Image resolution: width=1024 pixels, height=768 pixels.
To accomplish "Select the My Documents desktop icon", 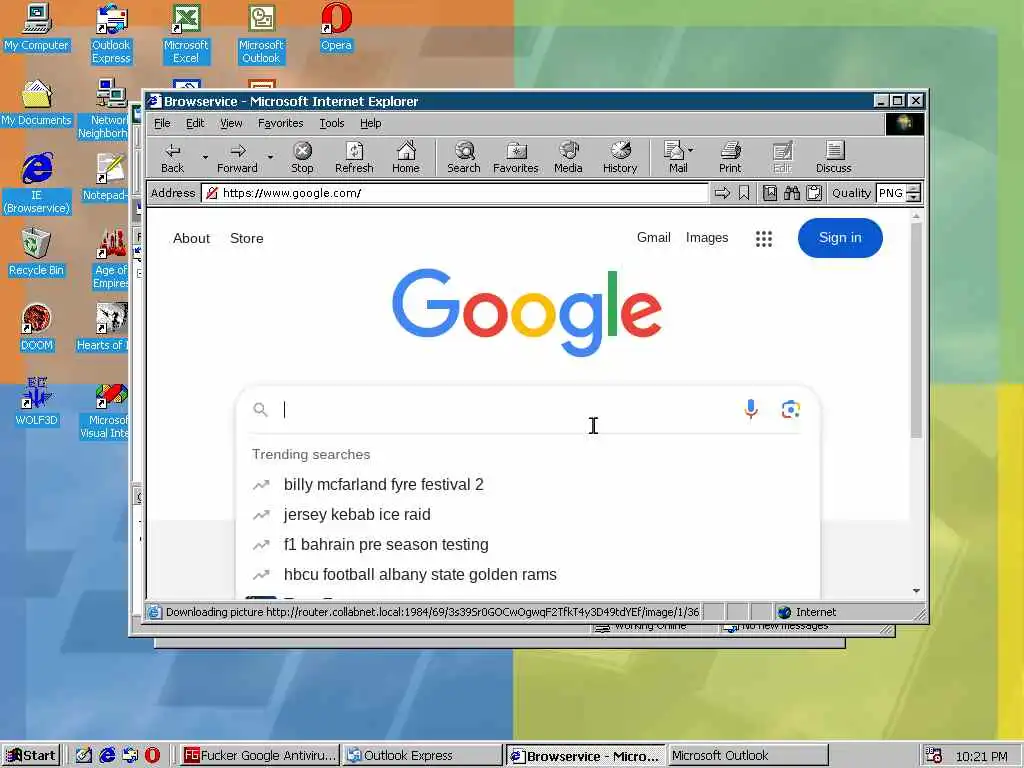I will (37, 103).
